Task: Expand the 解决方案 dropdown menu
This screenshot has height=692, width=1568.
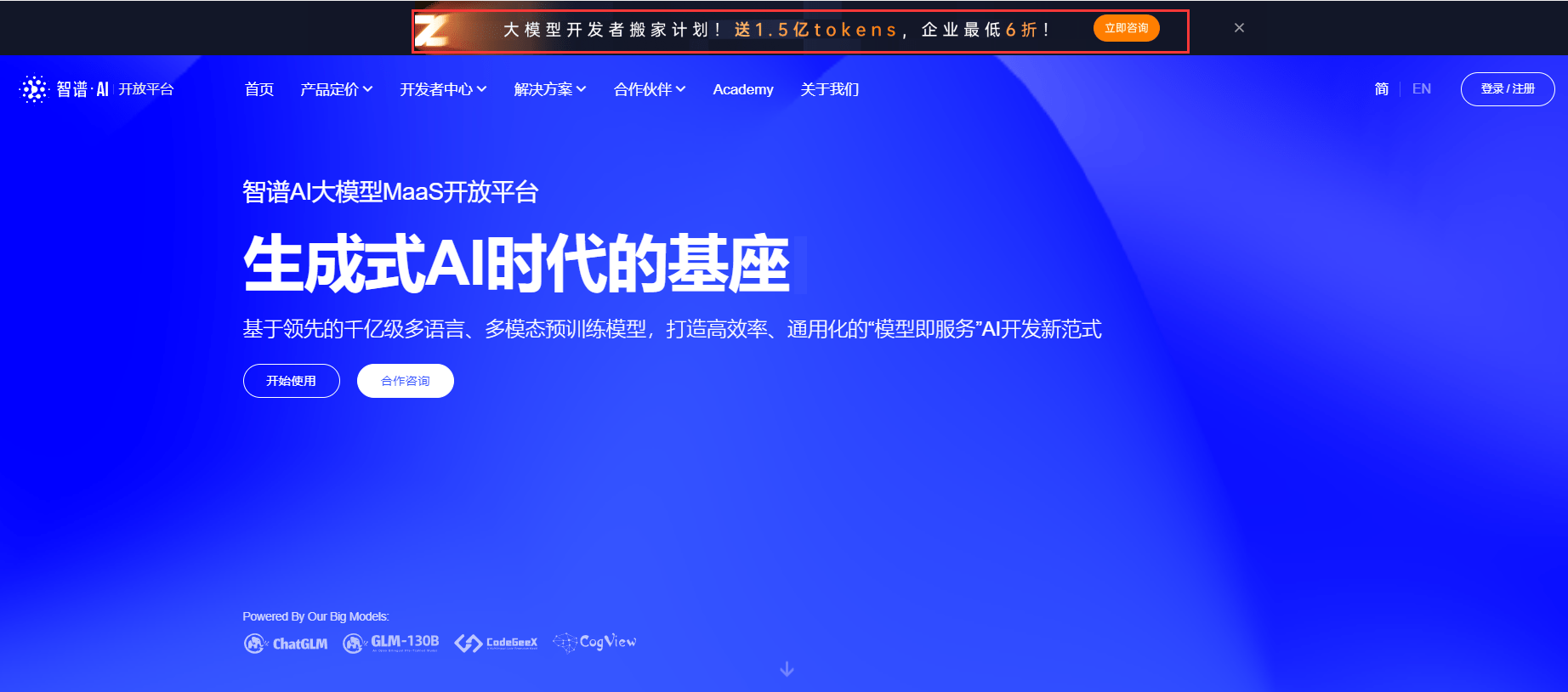Action: pyautogui.click(x=550, y=89)
